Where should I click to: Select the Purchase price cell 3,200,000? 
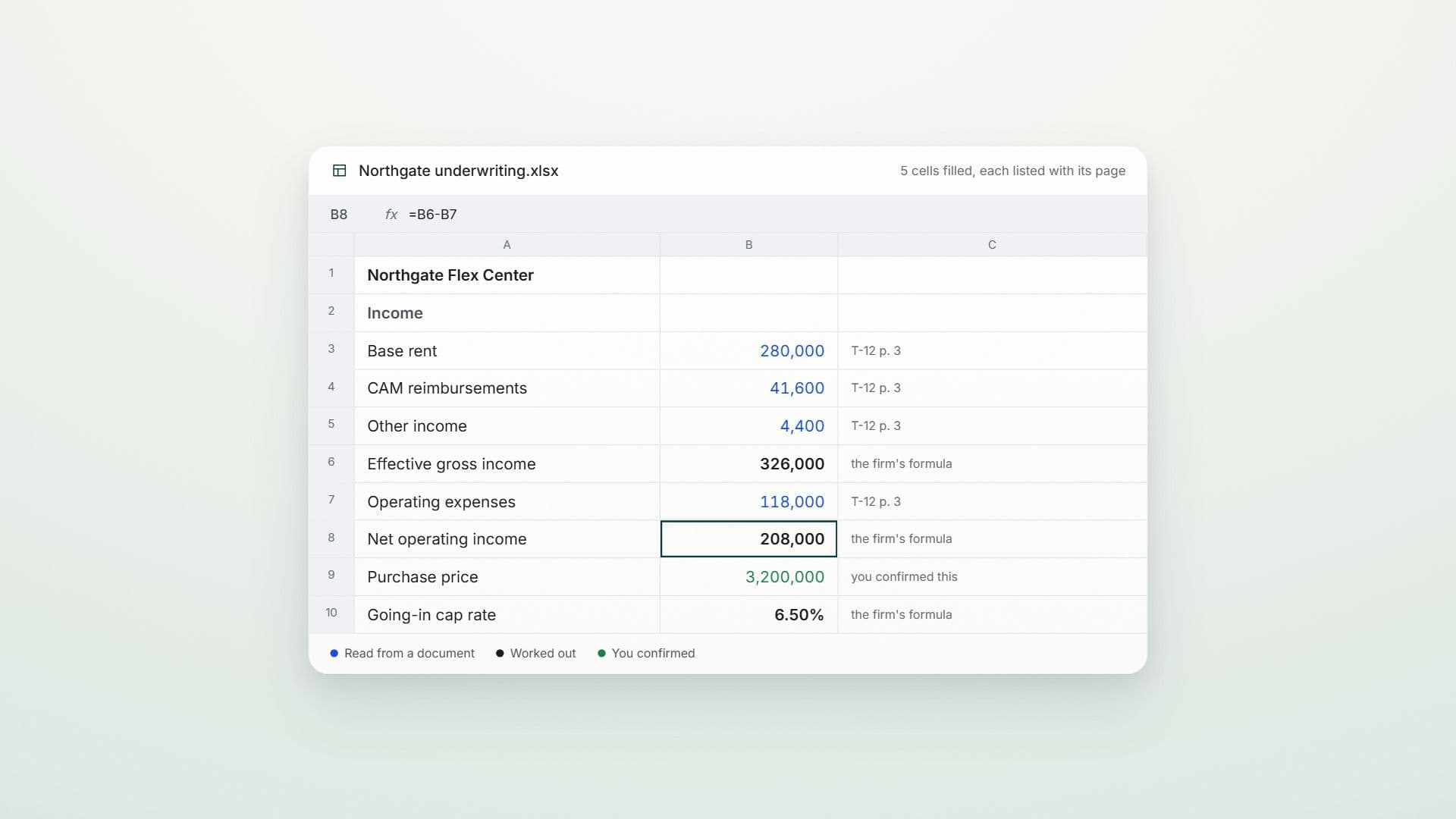tap(748, 577)
